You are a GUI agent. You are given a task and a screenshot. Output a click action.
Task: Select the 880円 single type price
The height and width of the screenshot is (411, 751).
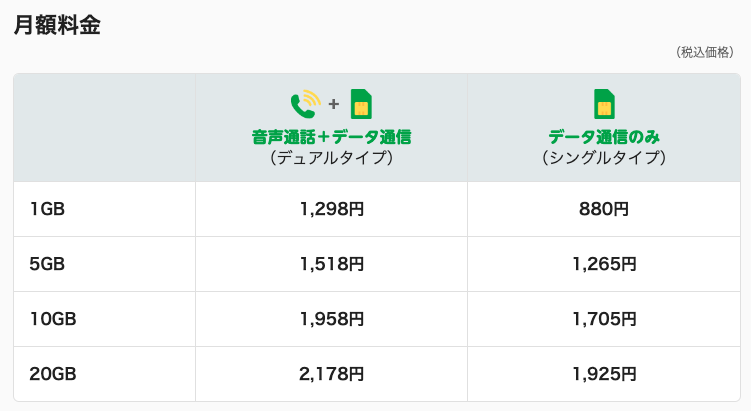coord(604,209)
